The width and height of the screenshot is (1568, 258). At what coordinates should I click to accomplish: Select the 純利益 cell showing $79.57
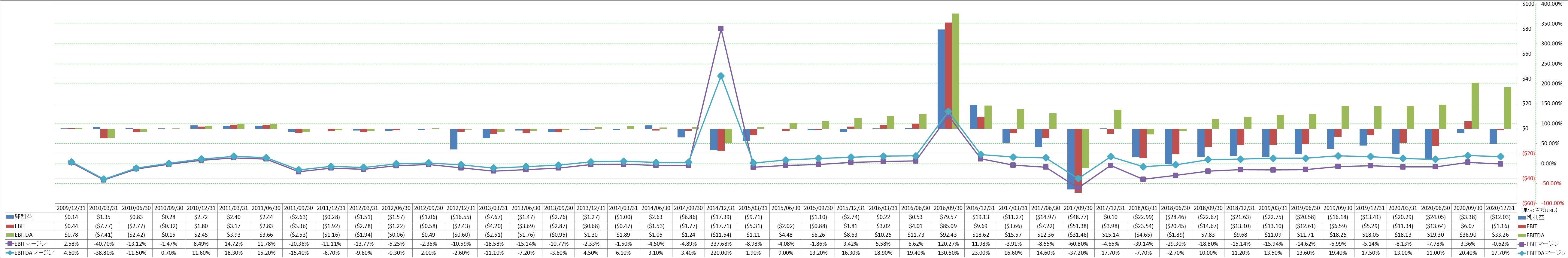pos(948,217)
